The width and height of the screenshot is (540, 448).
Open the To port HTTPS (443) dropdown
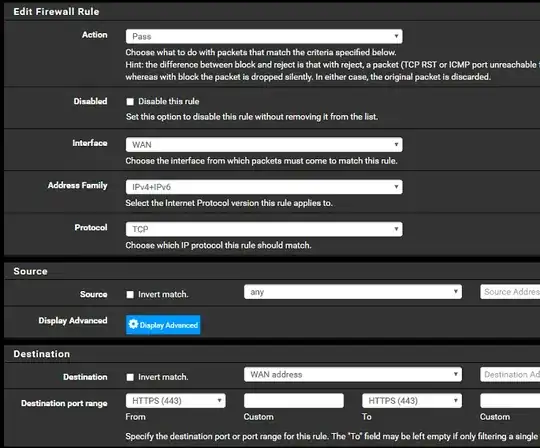tap(412, 401)
